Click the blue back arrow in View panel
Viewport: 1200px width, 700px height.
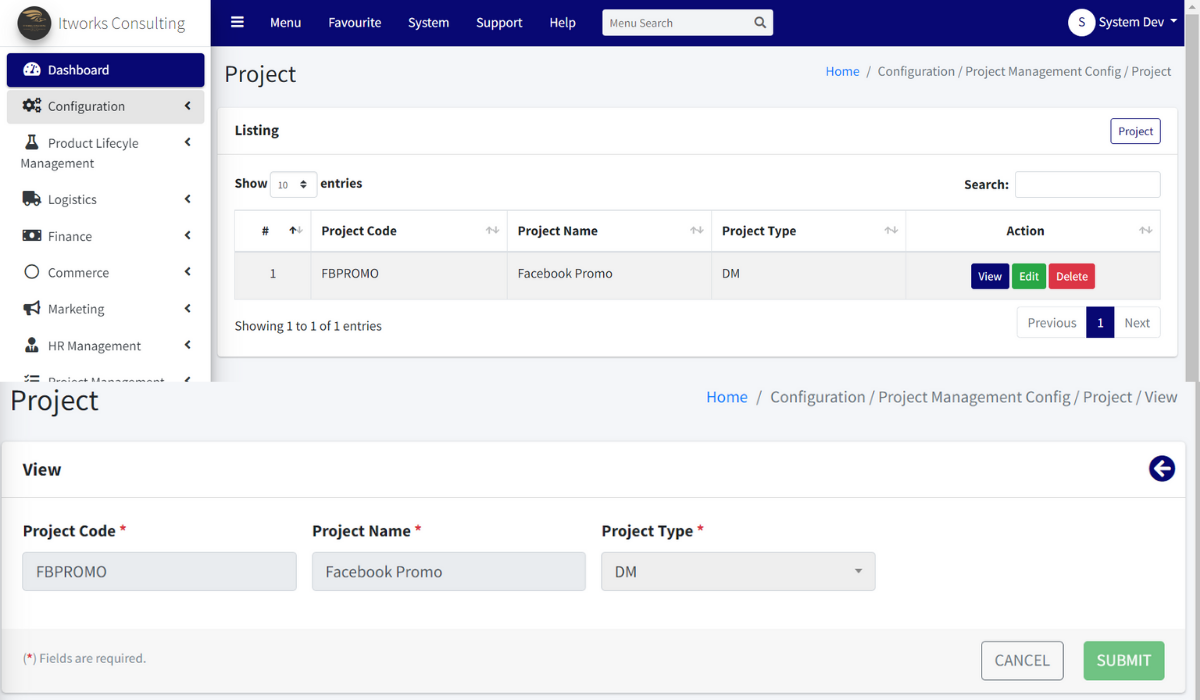coord(1162,468)
